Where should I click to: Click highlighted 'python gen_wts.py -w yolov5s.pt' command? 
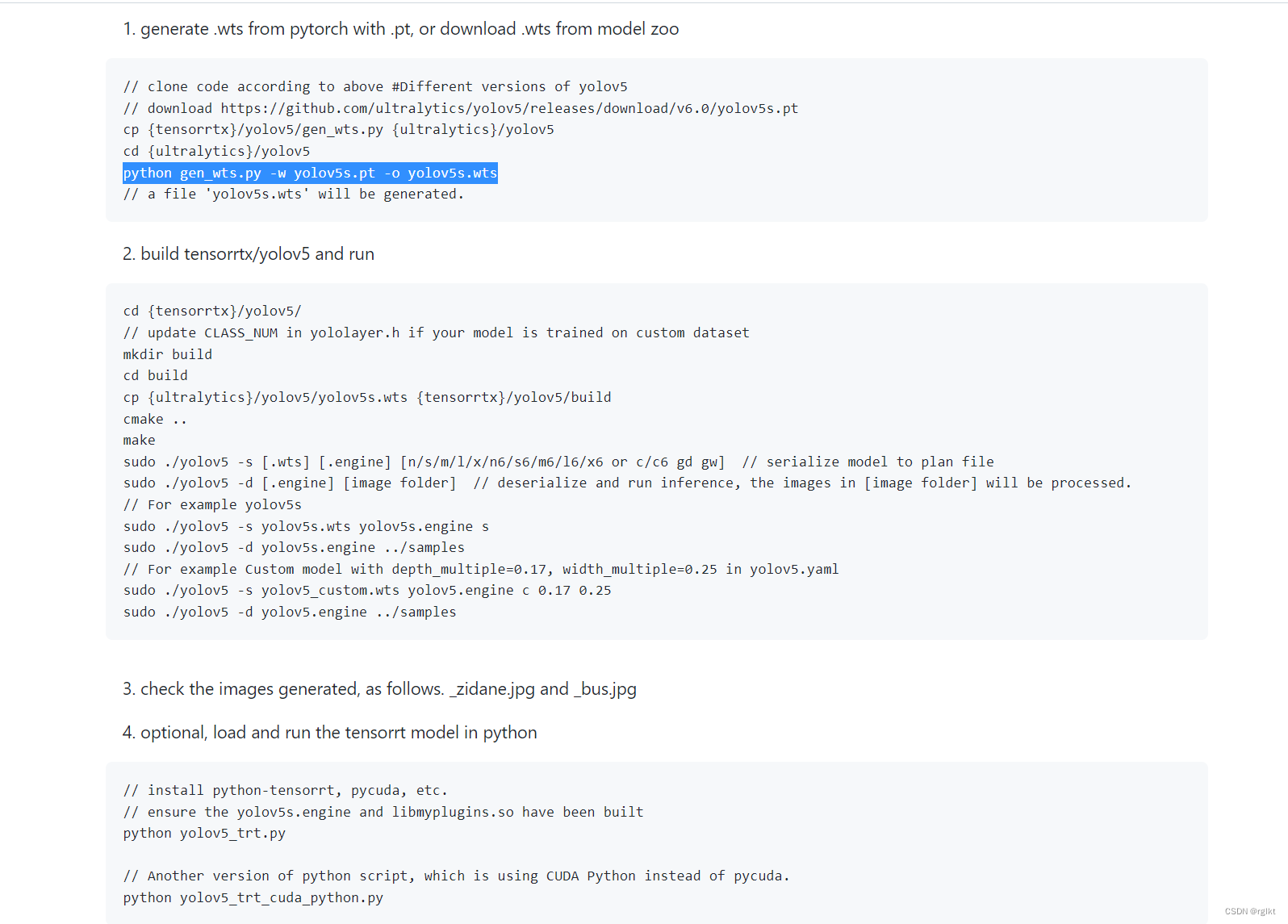310,173
